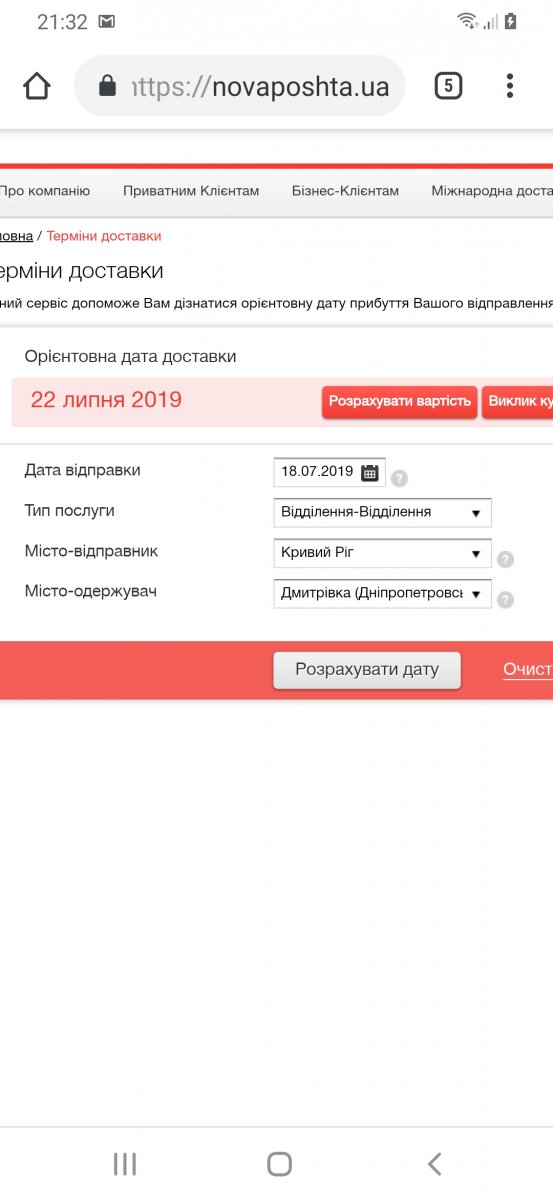The height and width of the screenshot is (1200, 553).
Task: Tap the Android back button
Action: coord(434,1163)
